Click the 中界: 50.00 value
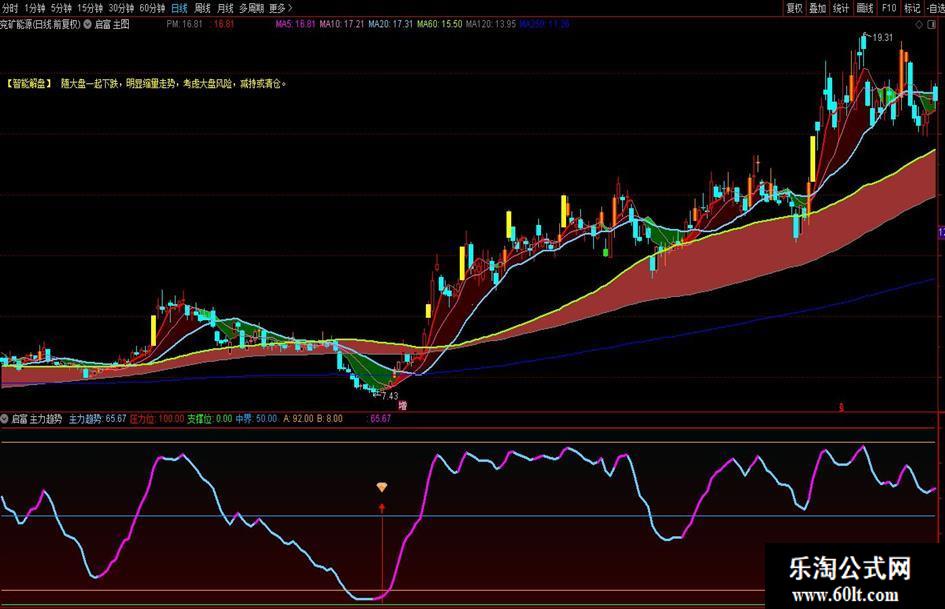The image size is (945, 609). (x=256, y=418)
